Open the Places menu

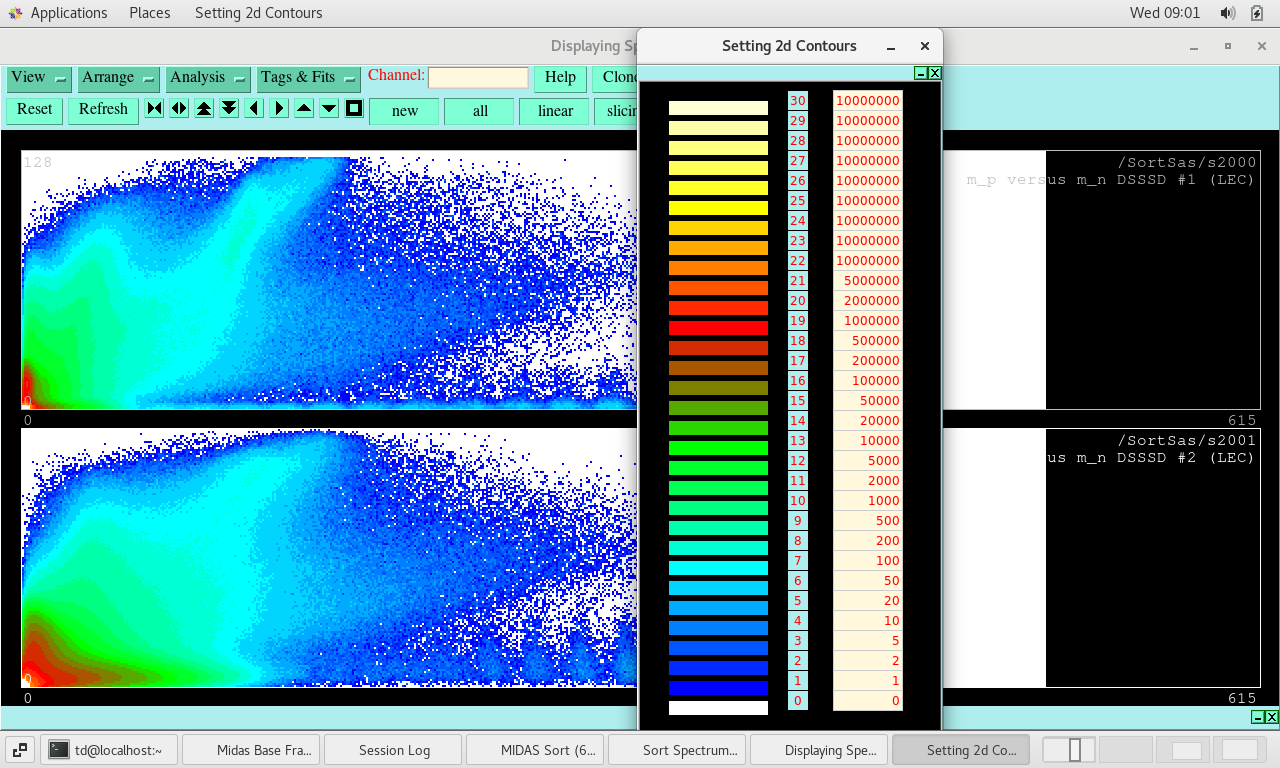(x=150, y=13)
